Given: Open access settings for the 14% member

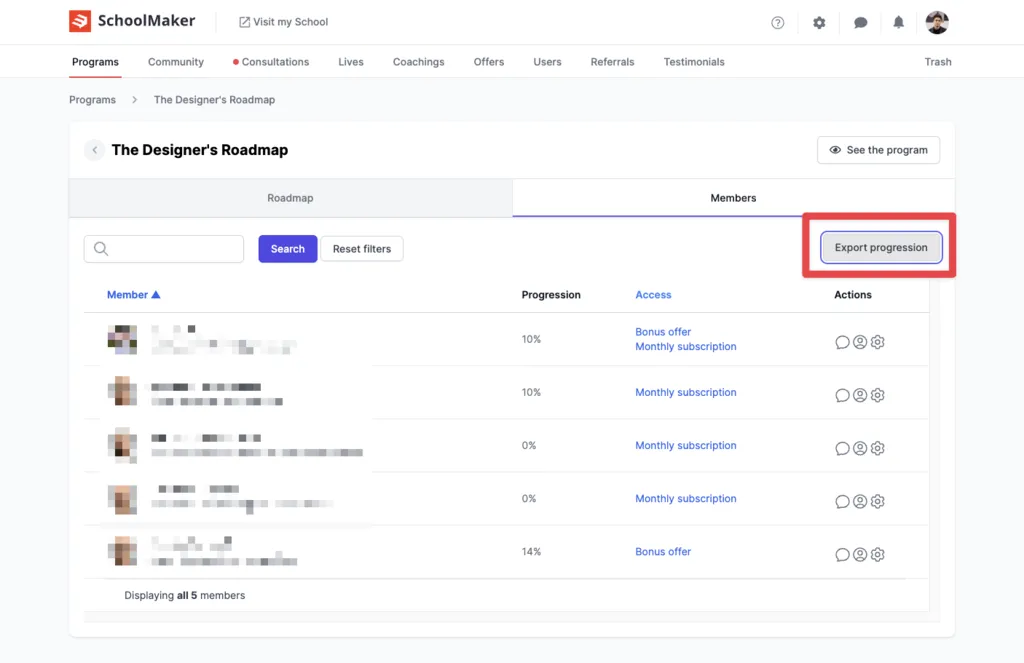Looking at the screenshot, I should [878, 555].
